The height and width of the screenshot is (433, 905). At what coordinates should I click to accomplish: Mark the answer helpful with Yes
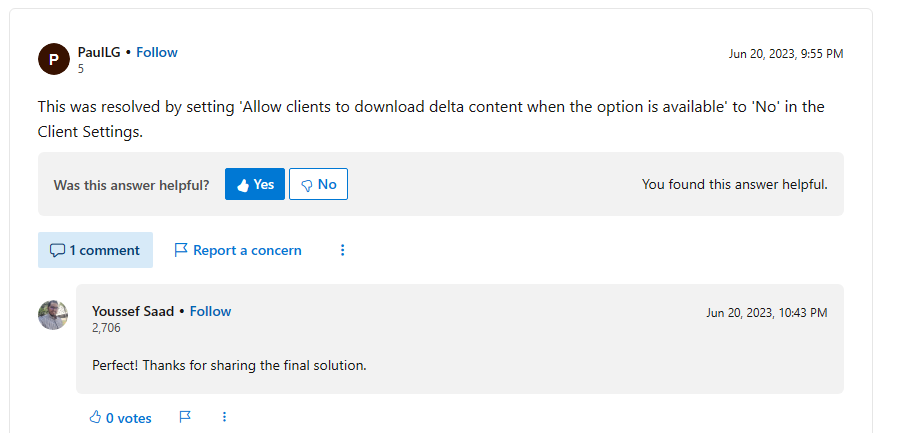point(255,184)
